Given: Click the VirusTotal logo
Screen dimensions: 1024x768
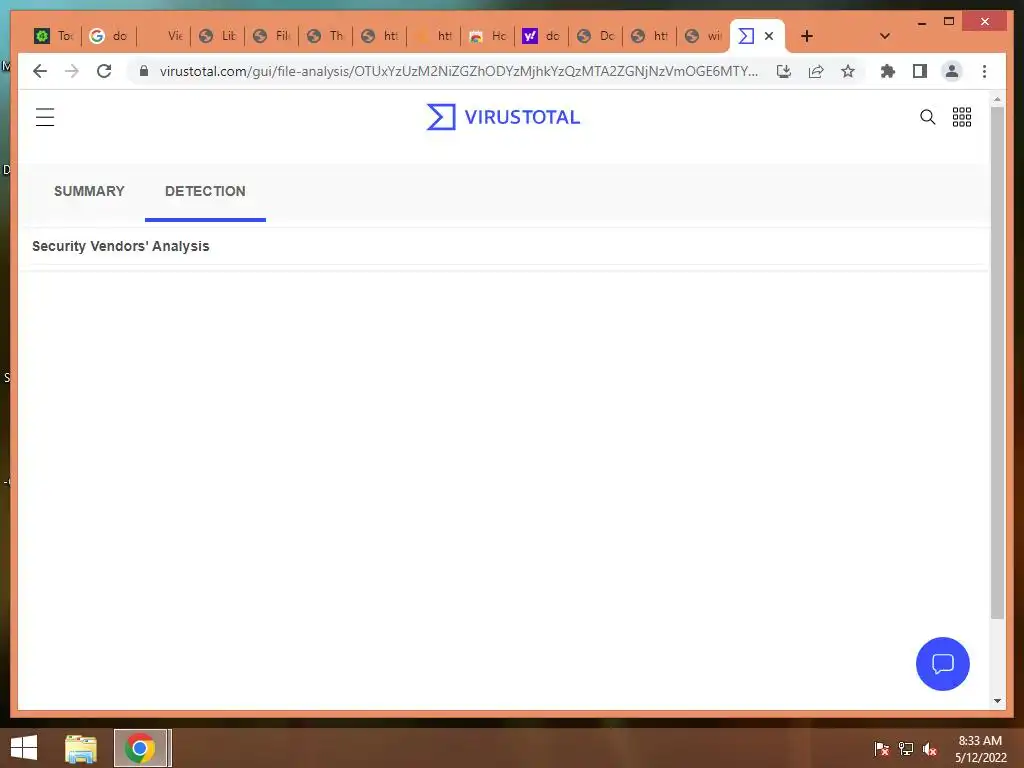Looking at the screenshot, I should tap(503, 117).
